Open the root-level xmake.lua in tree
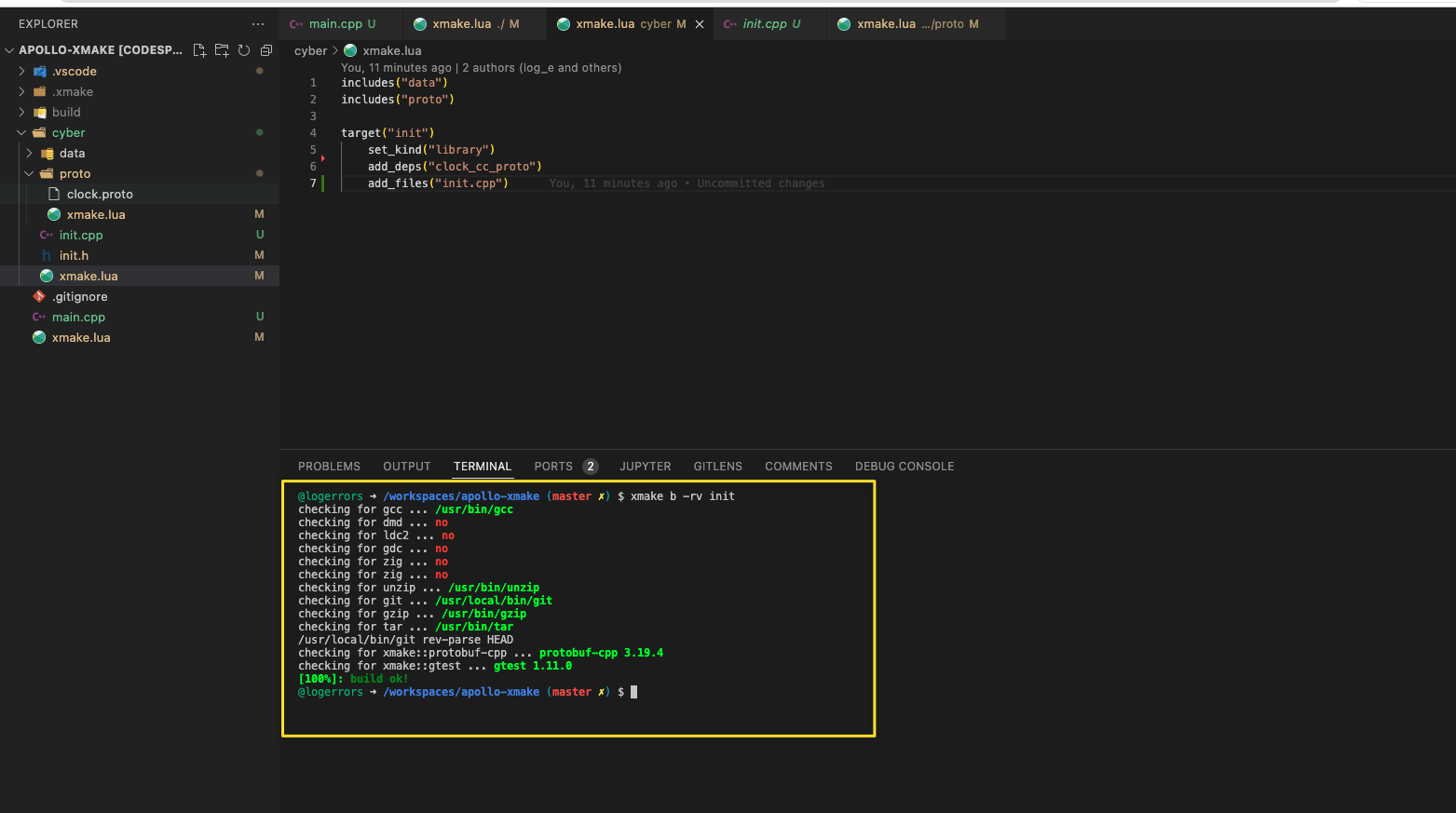Image resolution: width=1456 pixels, height=813 pixels. [x=140, y=337]
